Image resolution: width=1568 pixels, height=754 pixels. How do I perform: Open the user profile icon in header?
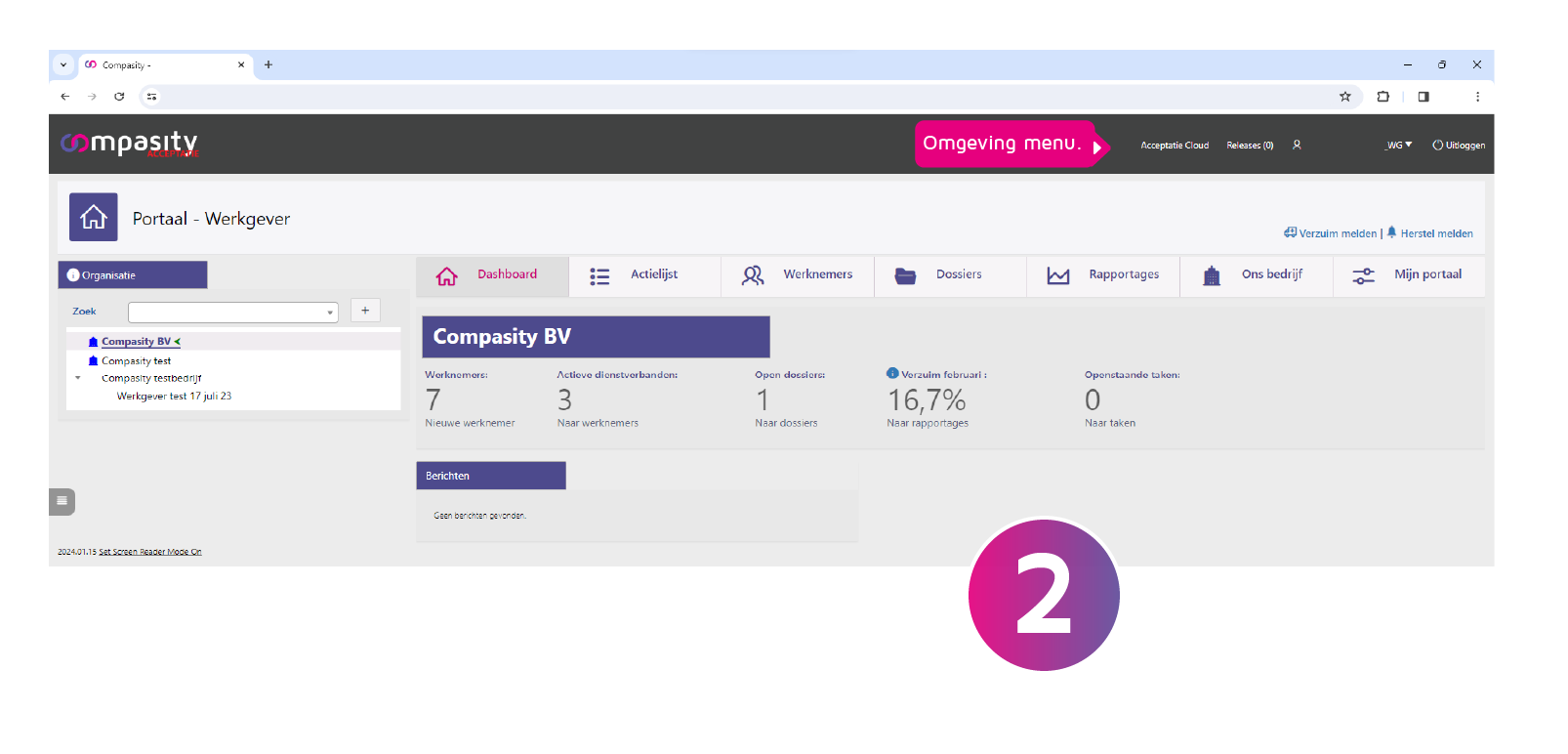1297,145
